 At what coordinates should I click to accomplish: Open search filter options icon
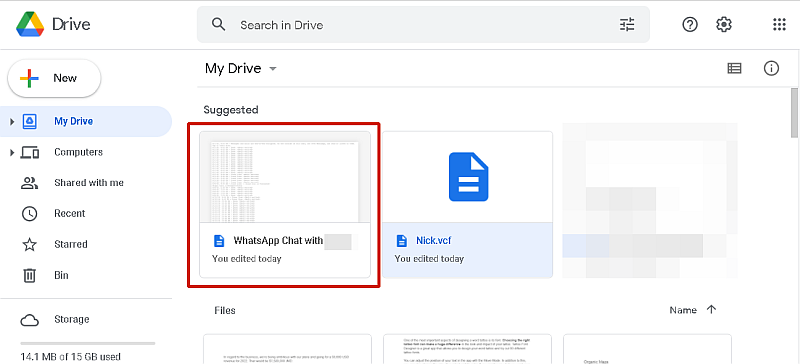(627, 25)
